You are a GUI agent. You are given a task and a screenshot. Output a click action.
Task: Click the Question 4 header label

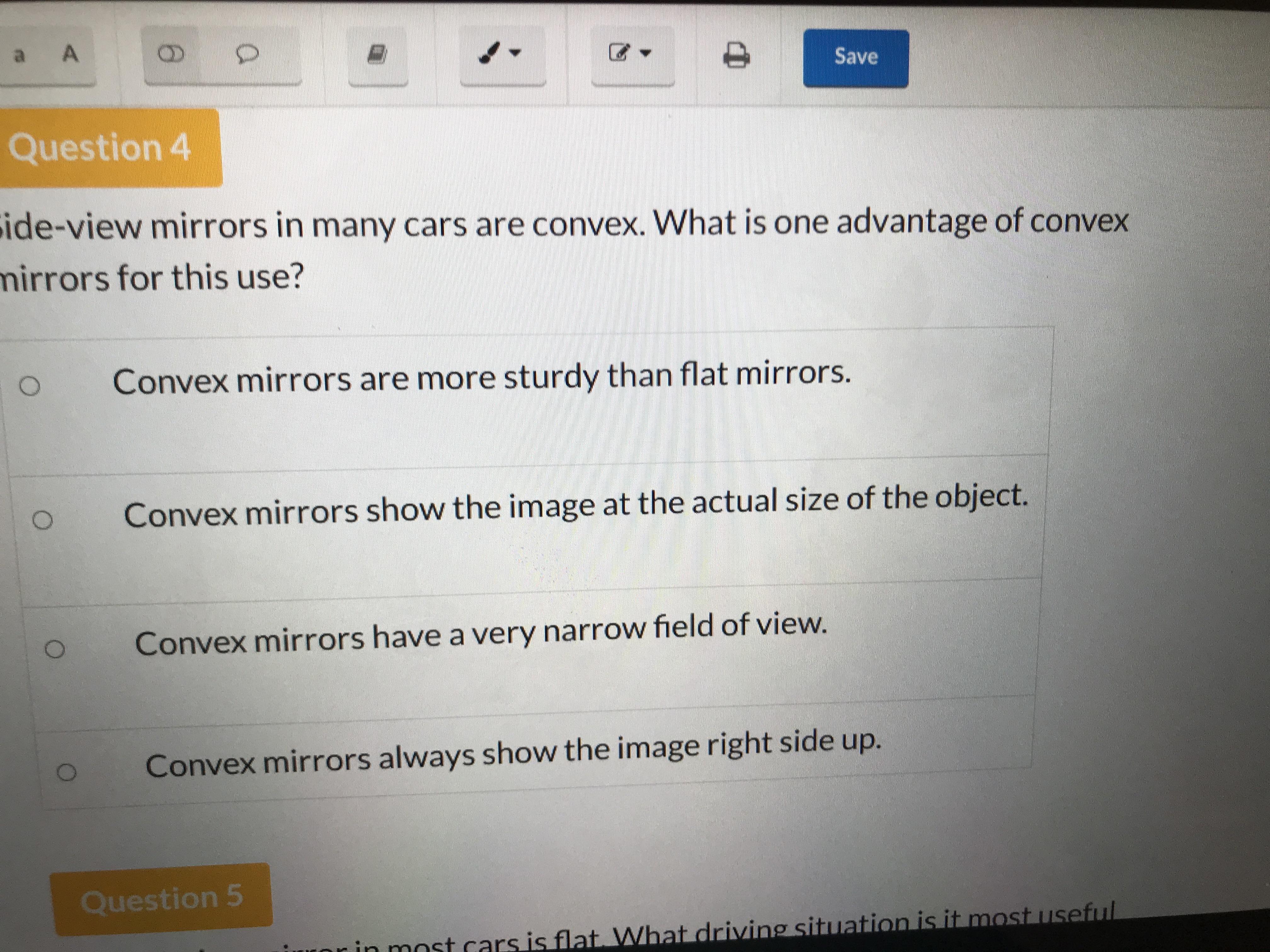tap(99, 147)
